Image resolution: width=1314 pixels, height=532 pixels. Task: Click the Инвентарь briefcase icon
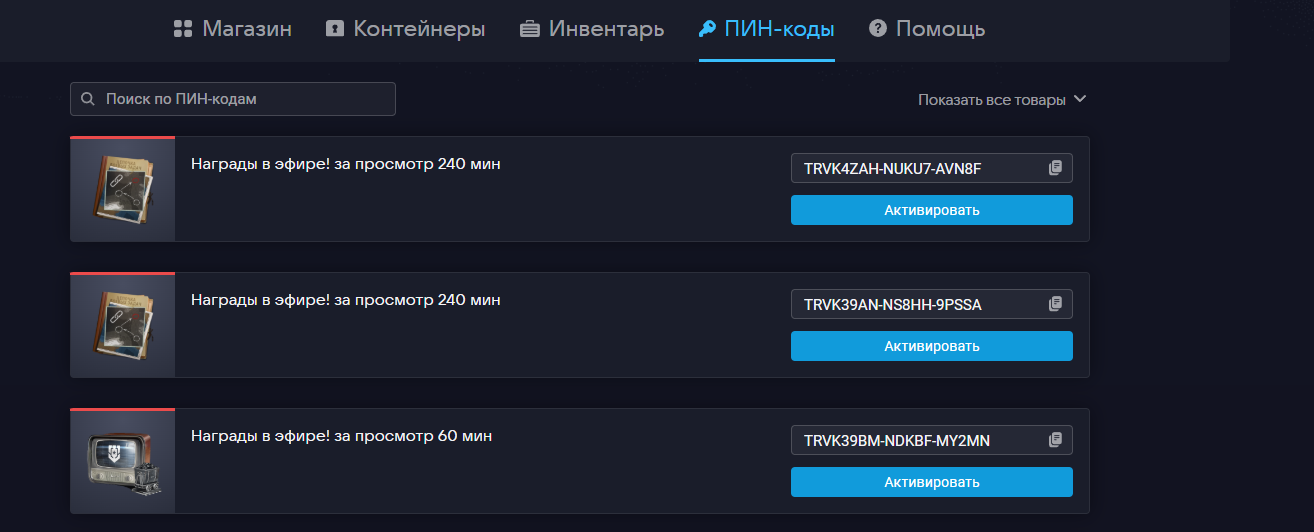(x=530, y=29)
